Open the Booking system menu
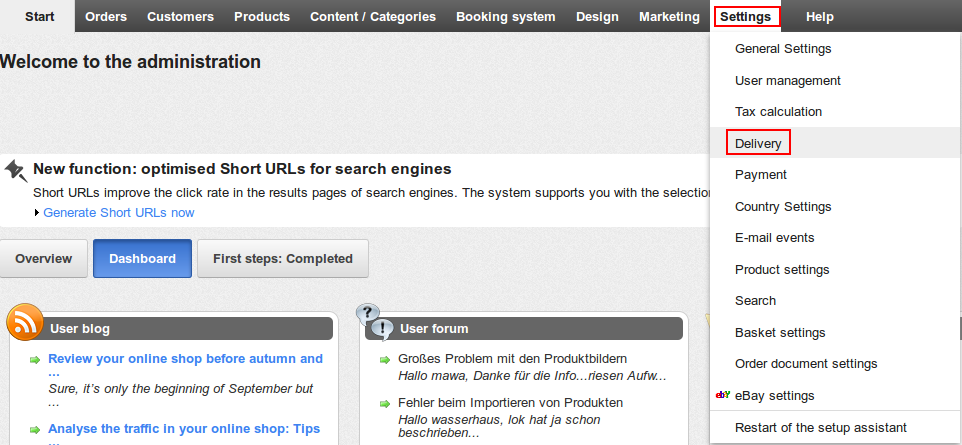 coord(506,17)
